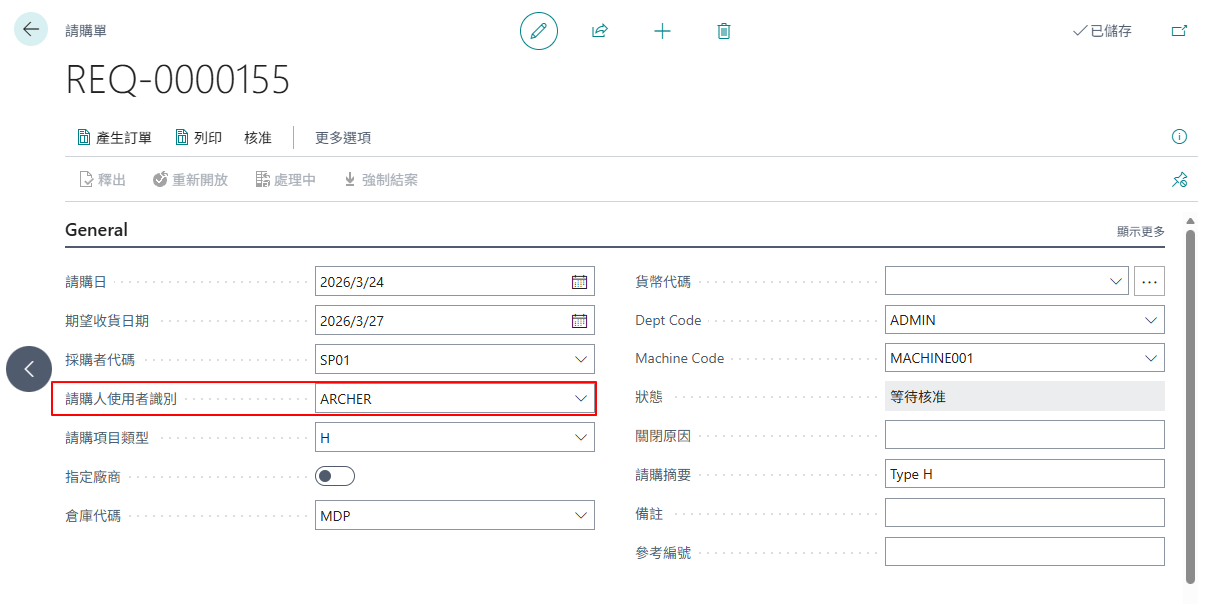This screenshot has width=1210, height=604.
Task: Select 列印 in the action bar
Action: pos(198,137)
